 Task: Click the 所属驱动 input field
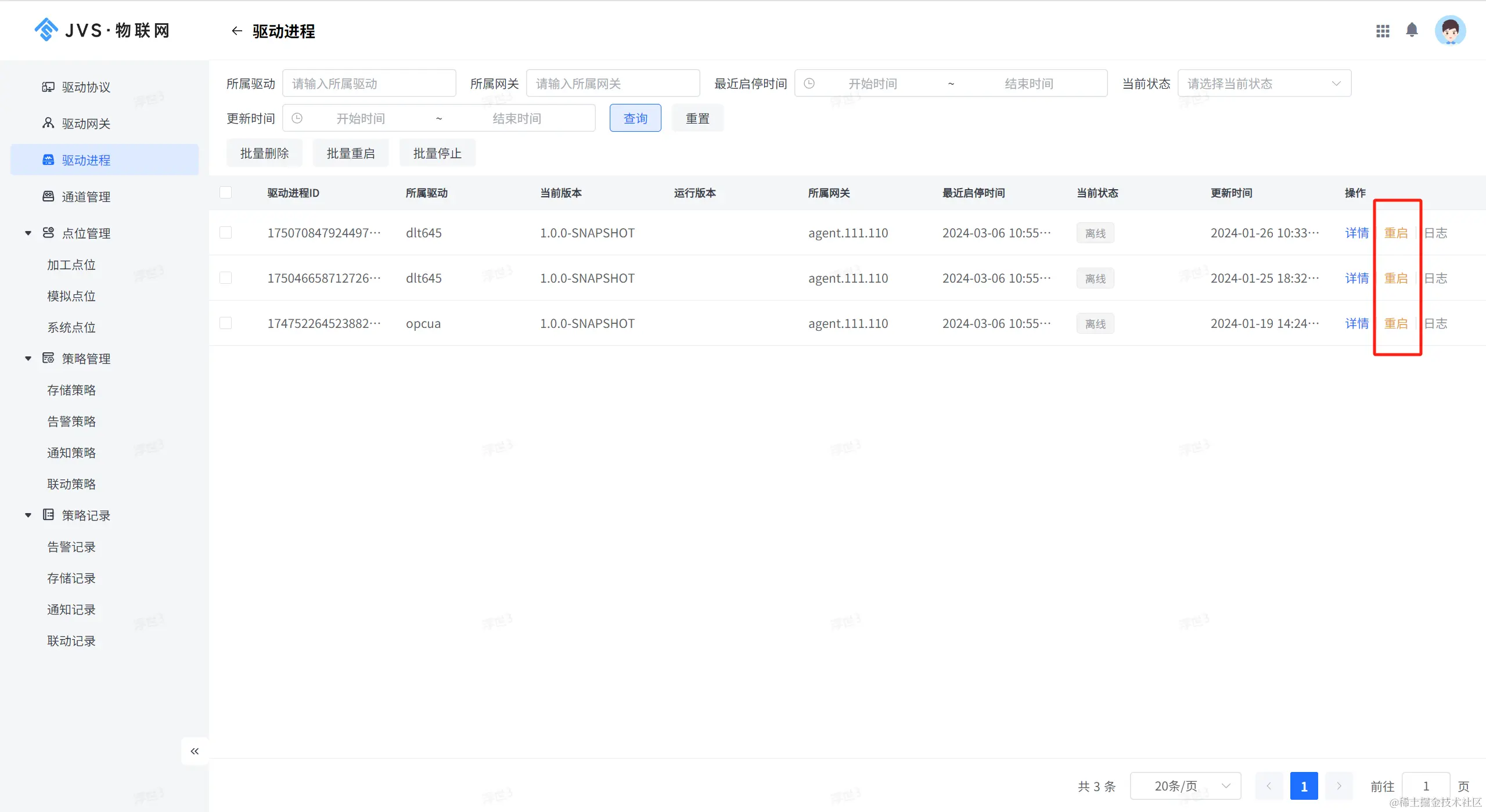point(369,84)
